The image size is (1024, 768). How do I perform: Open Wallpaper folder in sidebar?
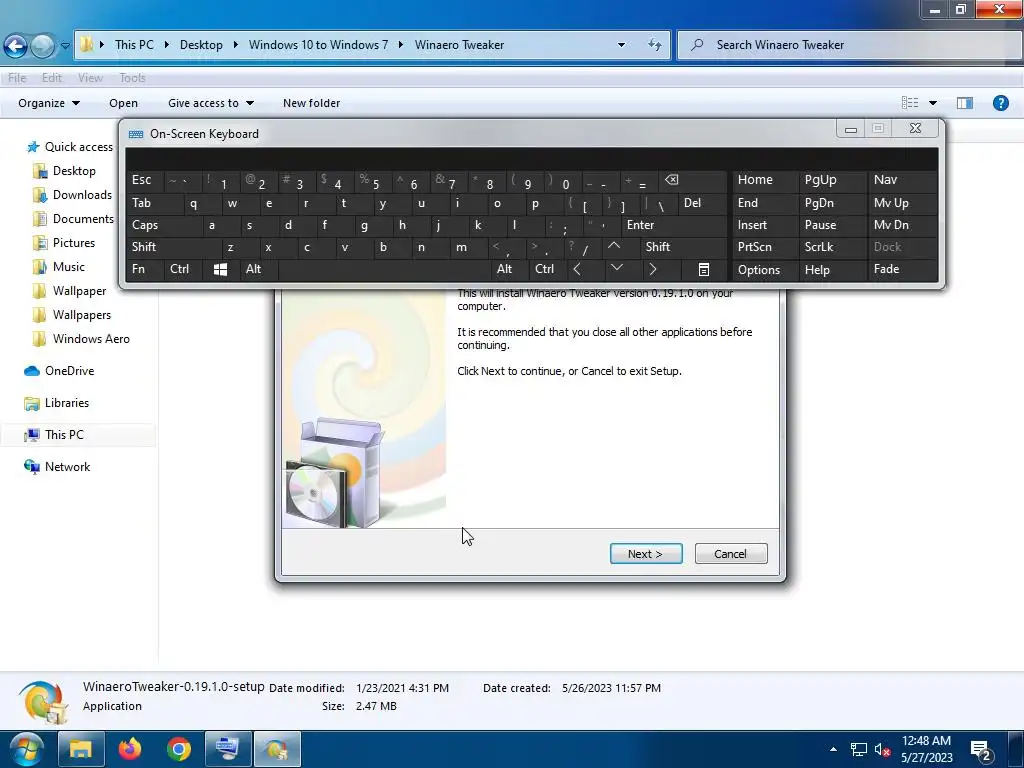tap(79, 291)
